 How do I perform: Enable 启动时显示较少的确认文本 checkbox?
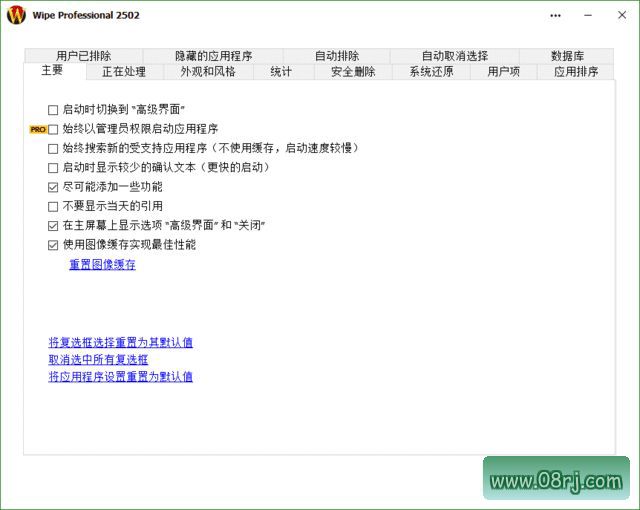point(53,168)
